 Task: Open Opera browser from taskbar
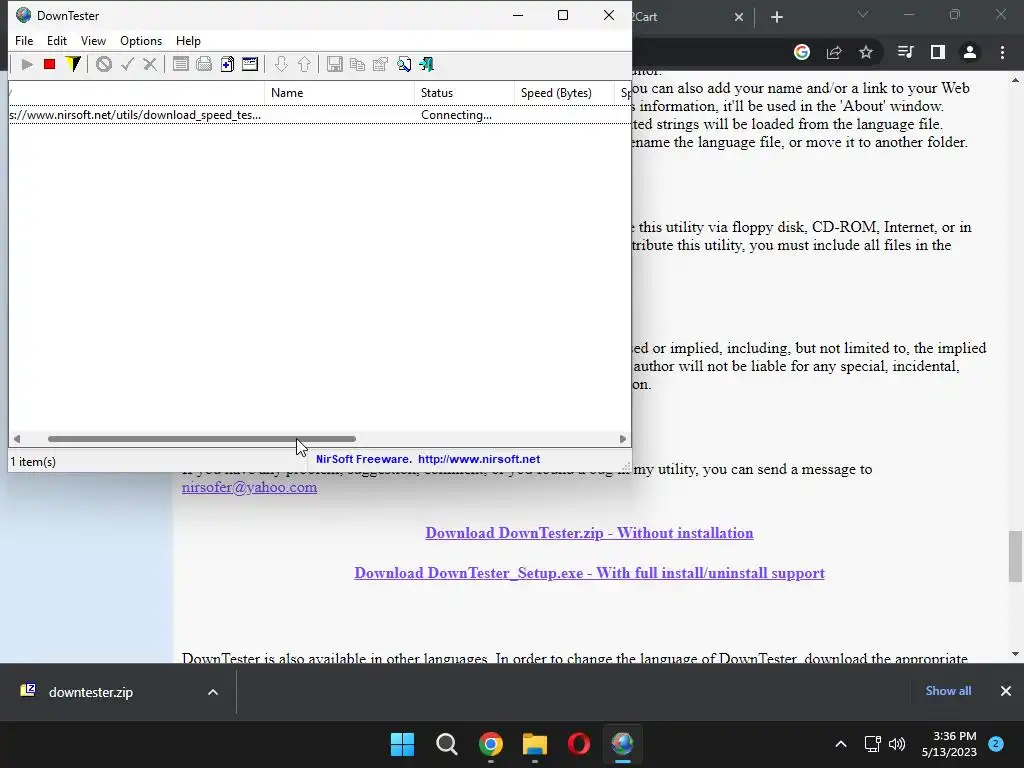click(x=579, y=744)
